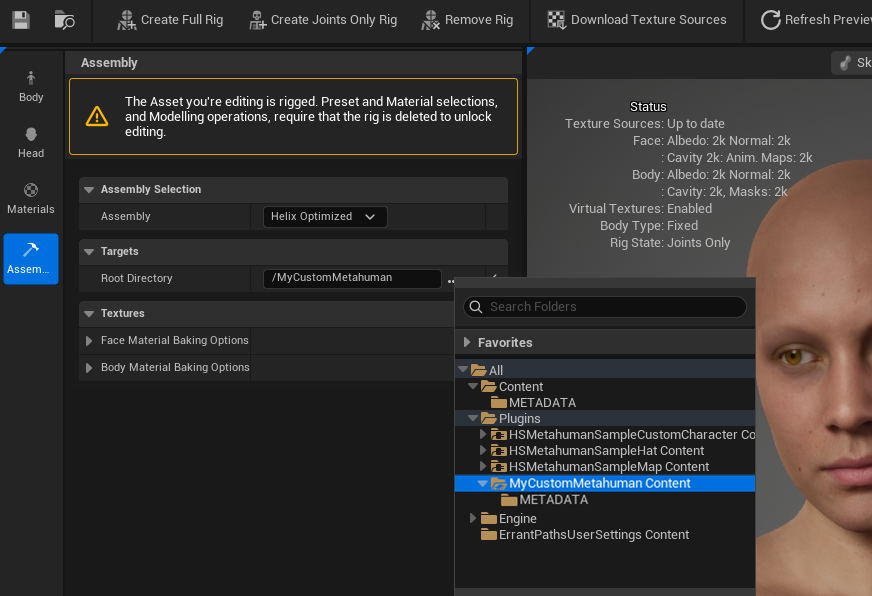Select the All root folder
Image resolution: width=872 pixels, height=596 pixels.
(487, 370)
